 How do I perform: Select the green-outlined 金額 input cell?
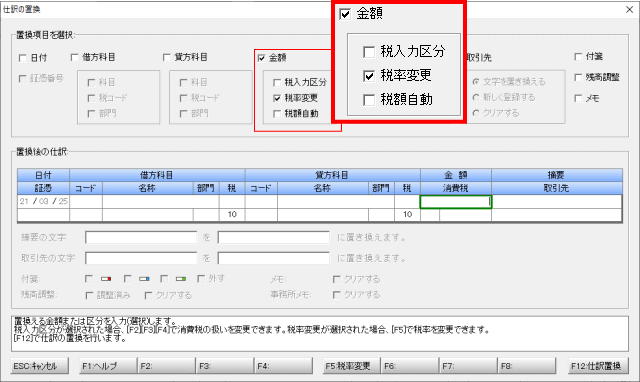point(456,202)
